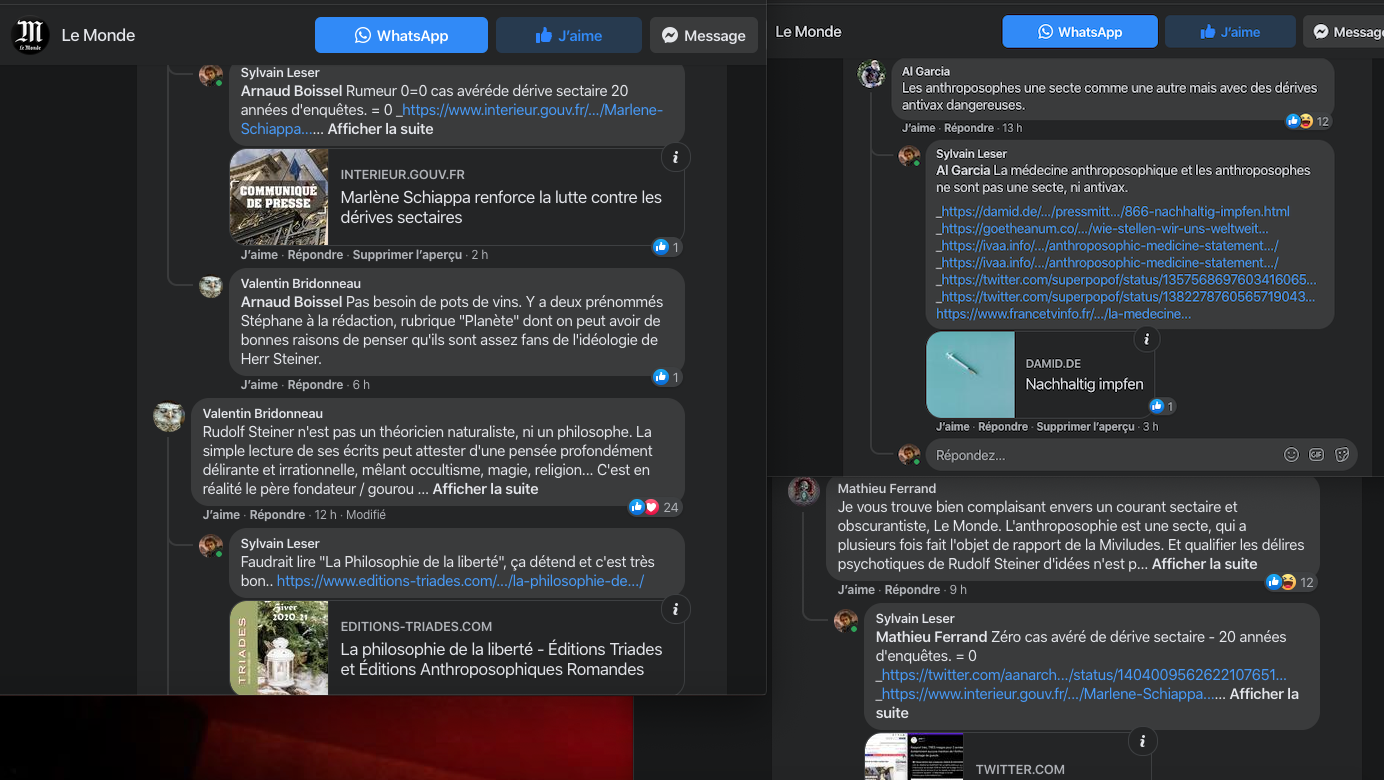Expand Sylvain Leser's Rumeur comment via Afficher la suite
This screenshot has height=780, width=1384.
pos(380,129)
